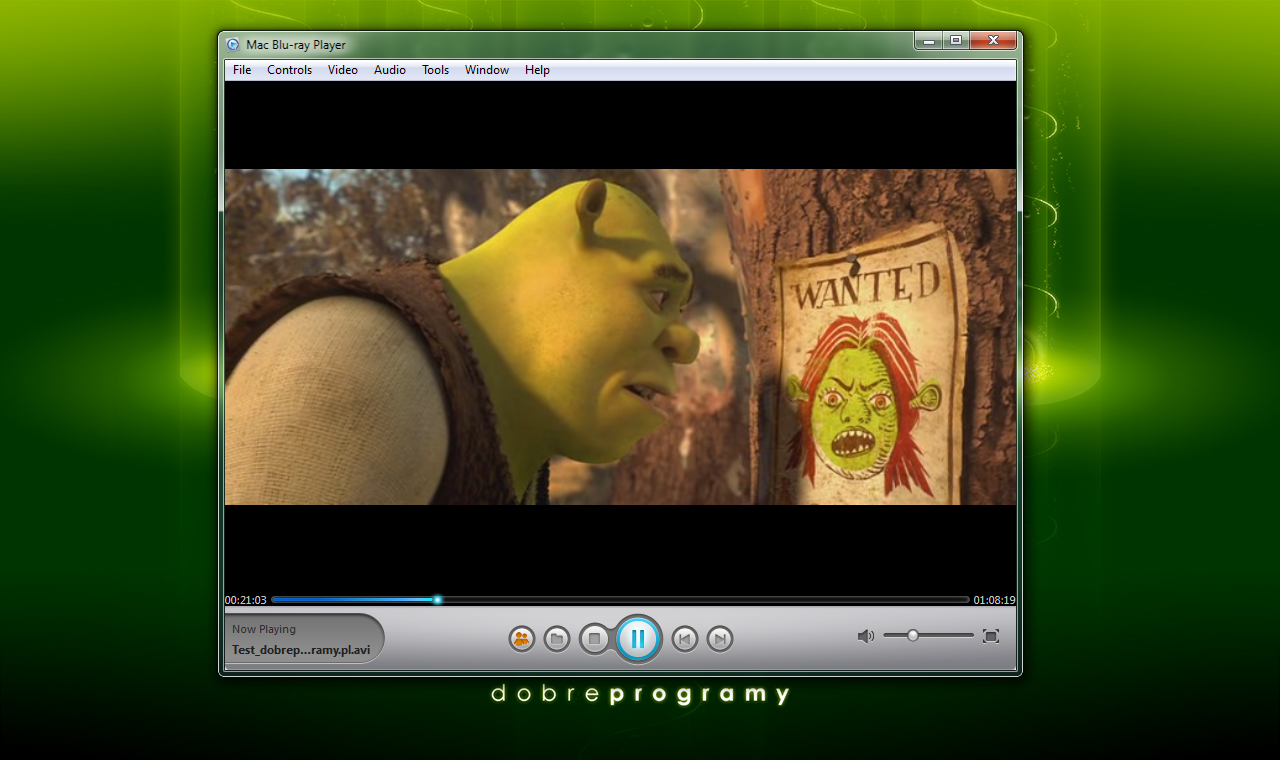
Task: Click the Mac Blu-ray Player title bar icon
Action: [x=233, y=45]
